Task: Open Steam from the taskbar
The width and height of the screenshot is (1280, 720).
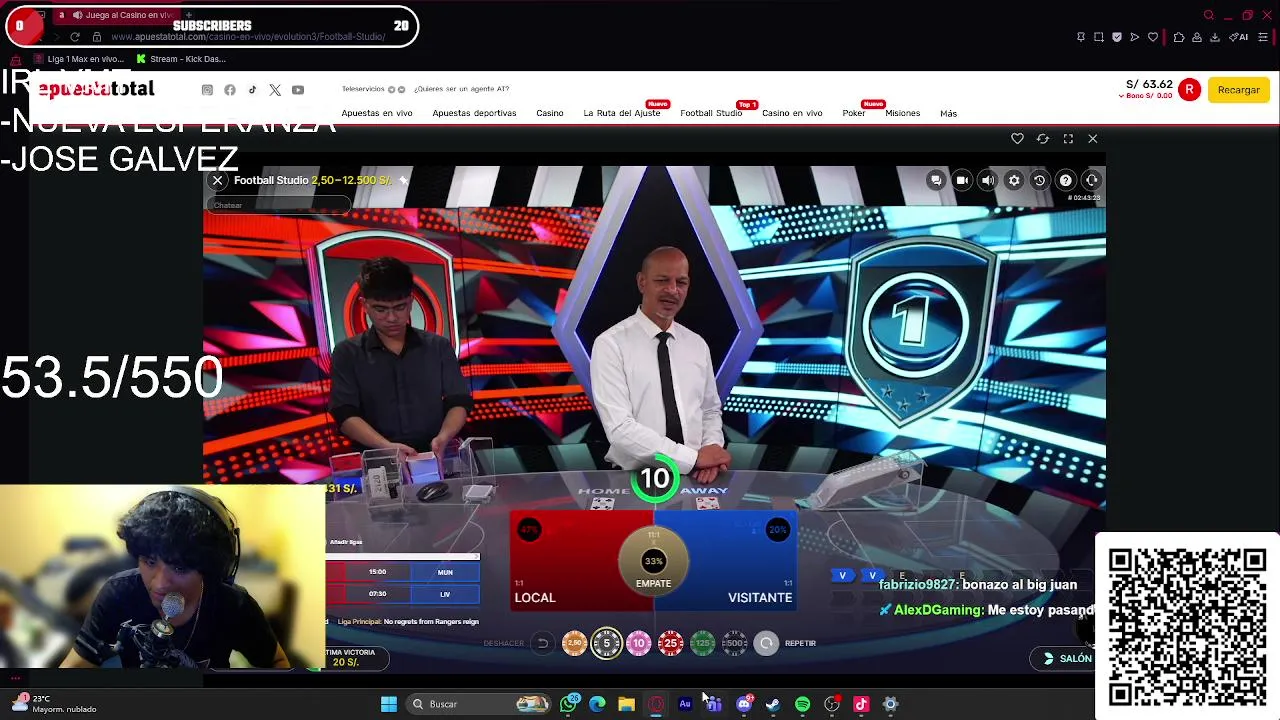Action: click(773, 704)
